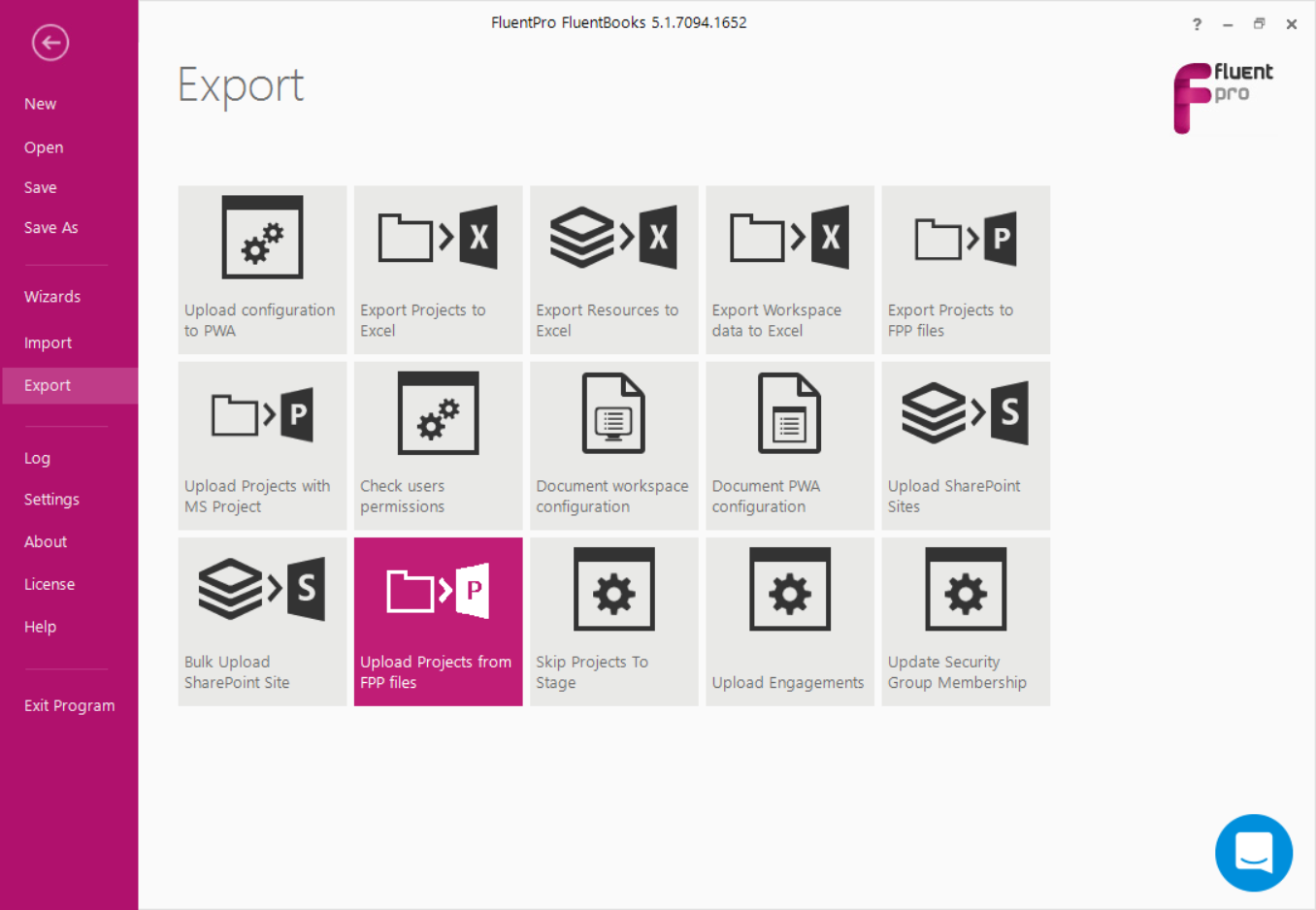Restore down the FluentBooks window
This screenshot has width=1316, height=910.
(1259, 24)
